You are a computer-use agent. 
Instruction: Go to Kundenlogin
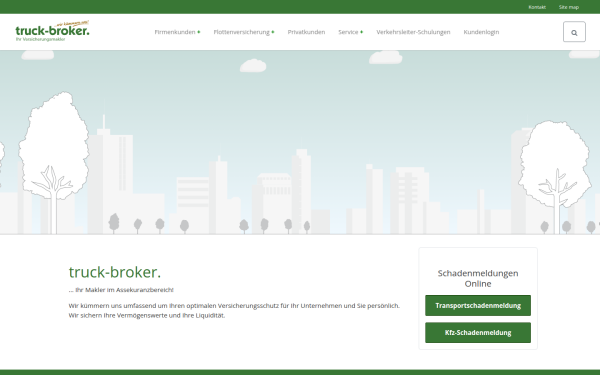[x=481, y=32]
